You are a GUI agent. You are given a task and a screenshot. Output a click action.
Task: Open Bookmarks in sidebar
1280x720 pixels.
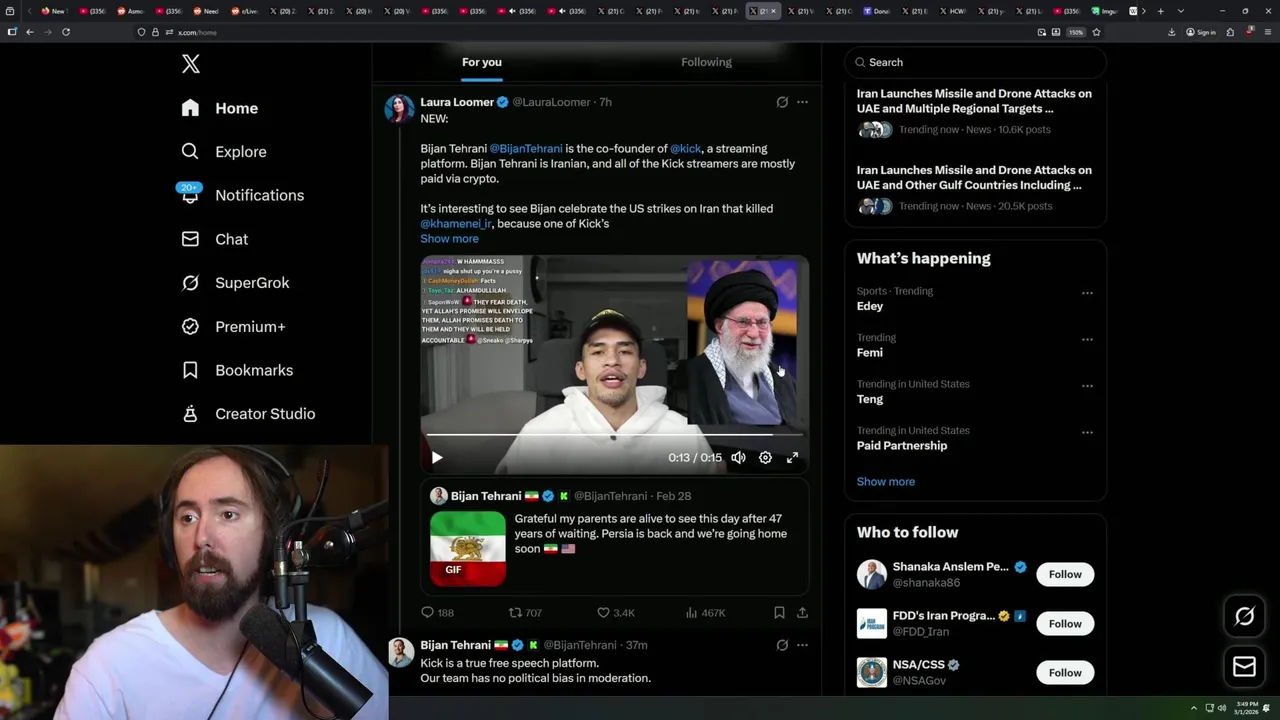point(237,370)
